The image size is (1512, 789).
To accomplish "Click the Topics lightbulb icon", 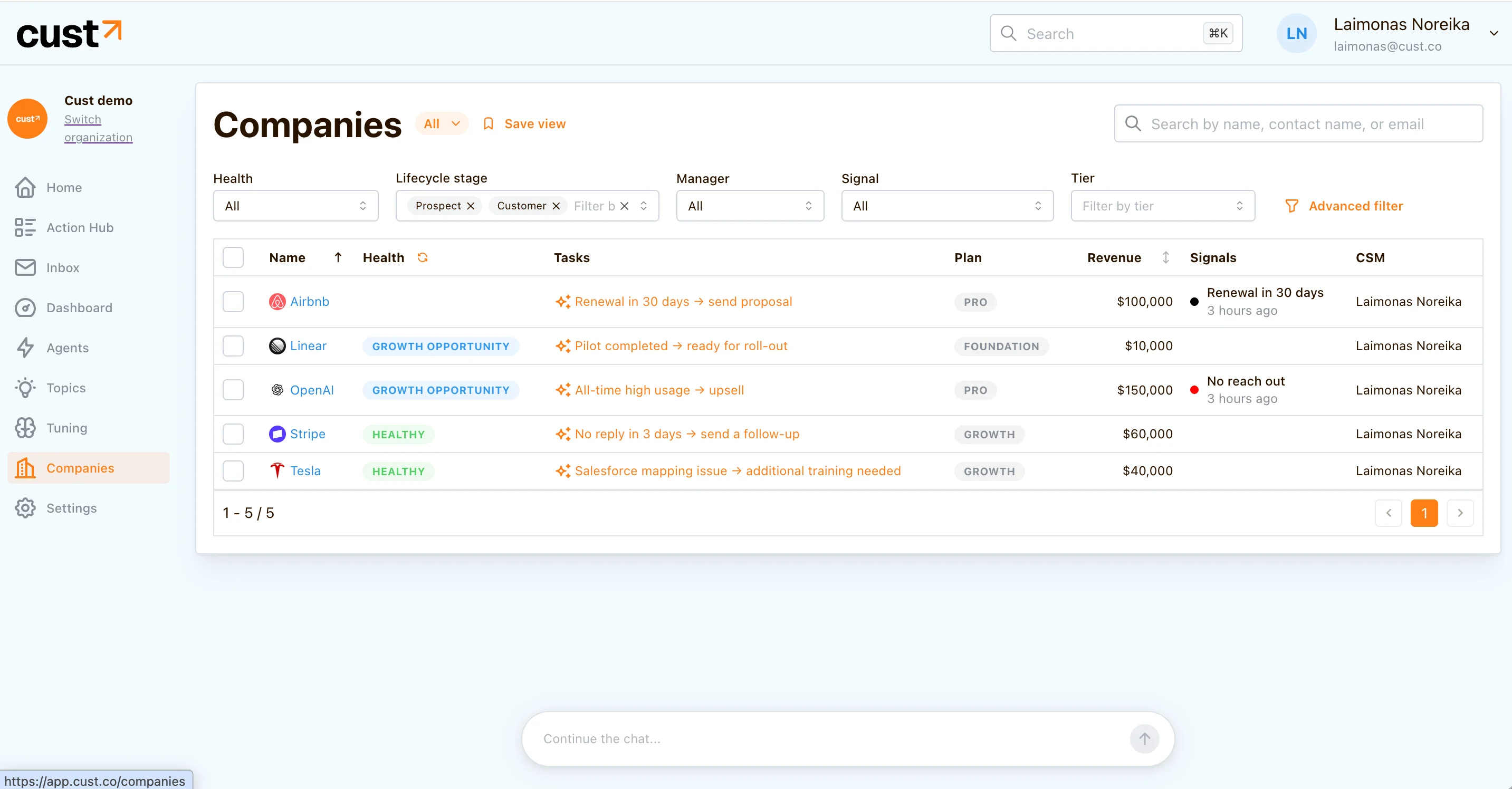I will pos(25,388).
